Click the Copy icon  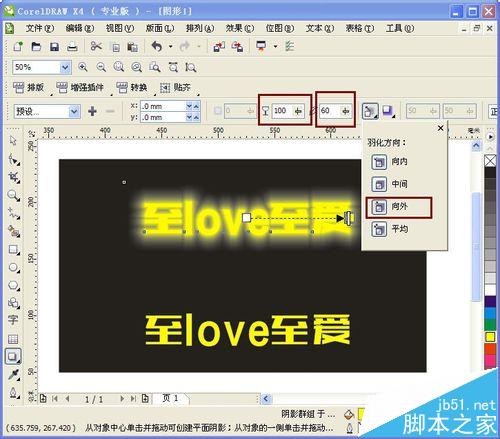(x=115, y=47)
